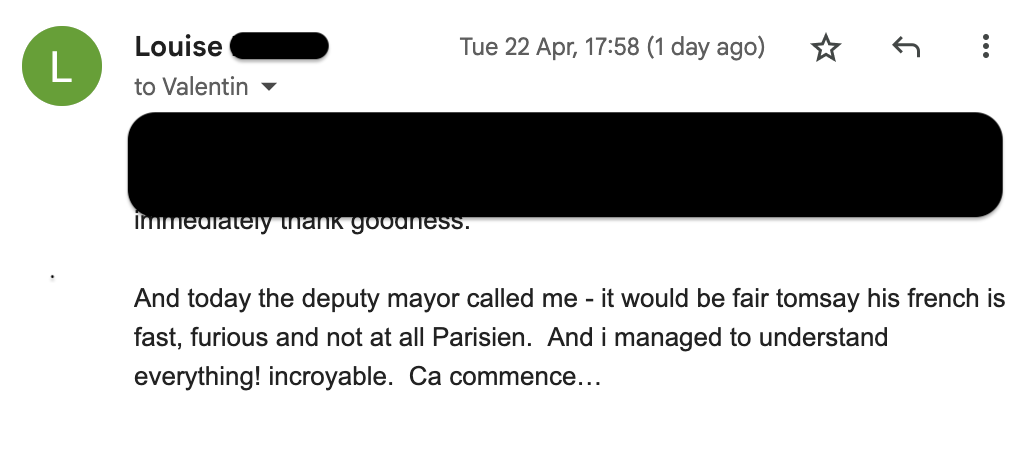
Task: Click the green 'L' sender avatar
Action: [x=61, y=66]
